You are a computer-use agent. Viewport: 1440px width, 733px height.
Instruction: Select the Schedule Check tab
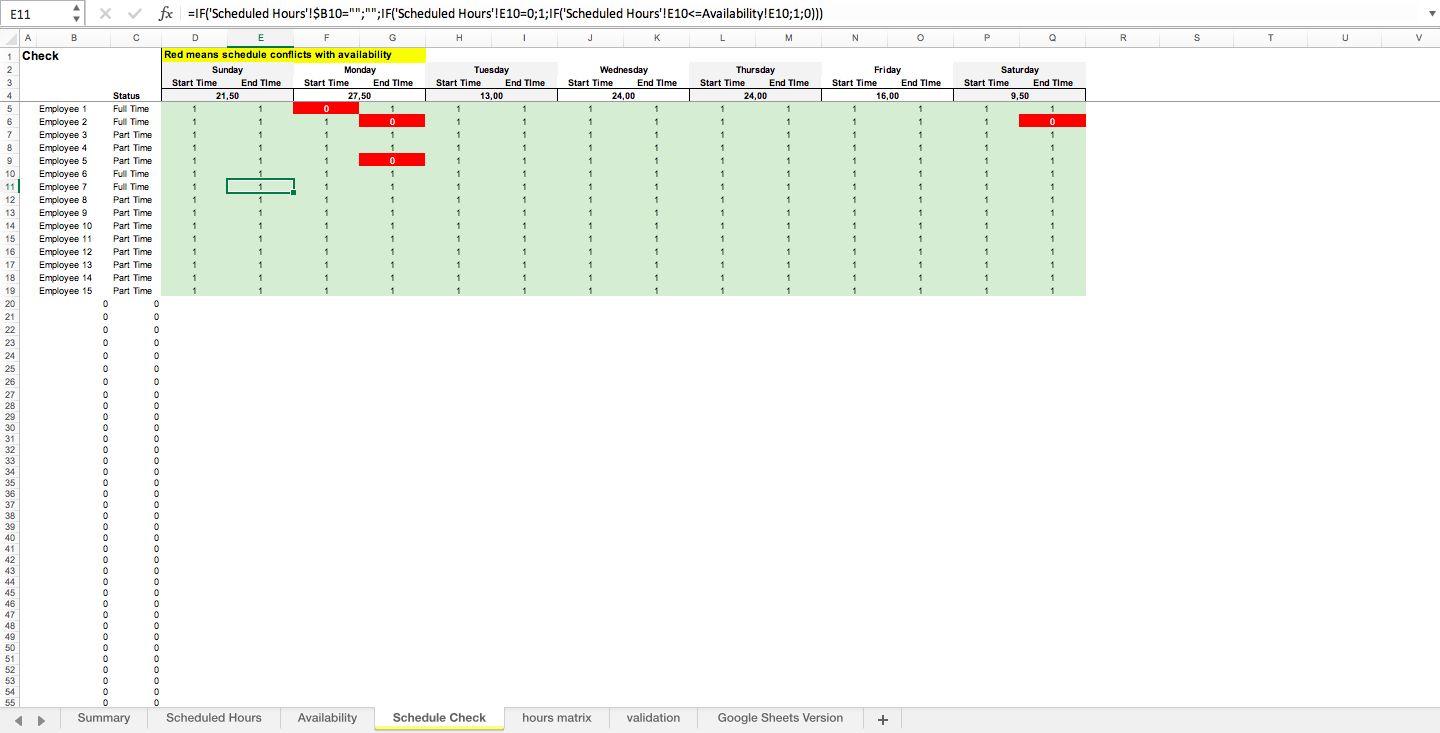(x=439, y=718)
